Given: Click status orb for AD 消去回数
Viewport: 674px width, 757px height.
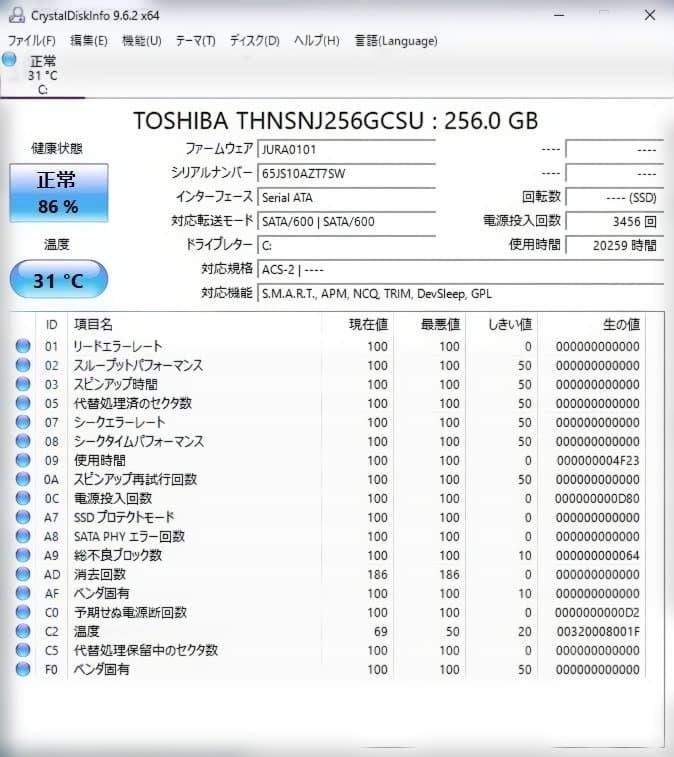Looking at the screenshot, I should pos(23,574).
